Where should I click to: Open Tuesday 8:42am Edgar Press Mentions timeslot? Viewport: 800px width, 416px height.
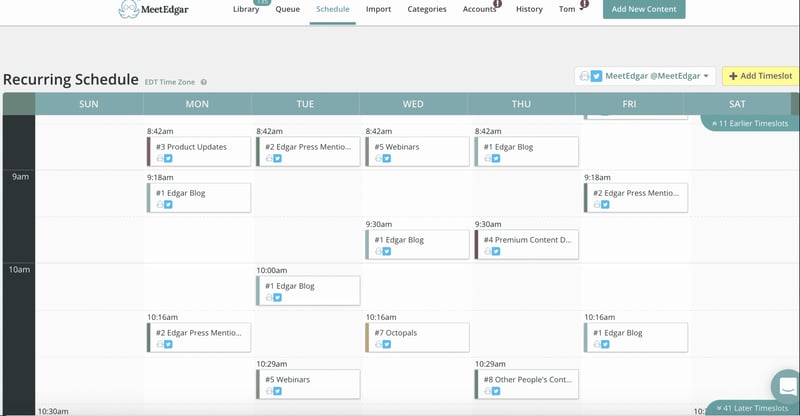[x=308, y=152]
